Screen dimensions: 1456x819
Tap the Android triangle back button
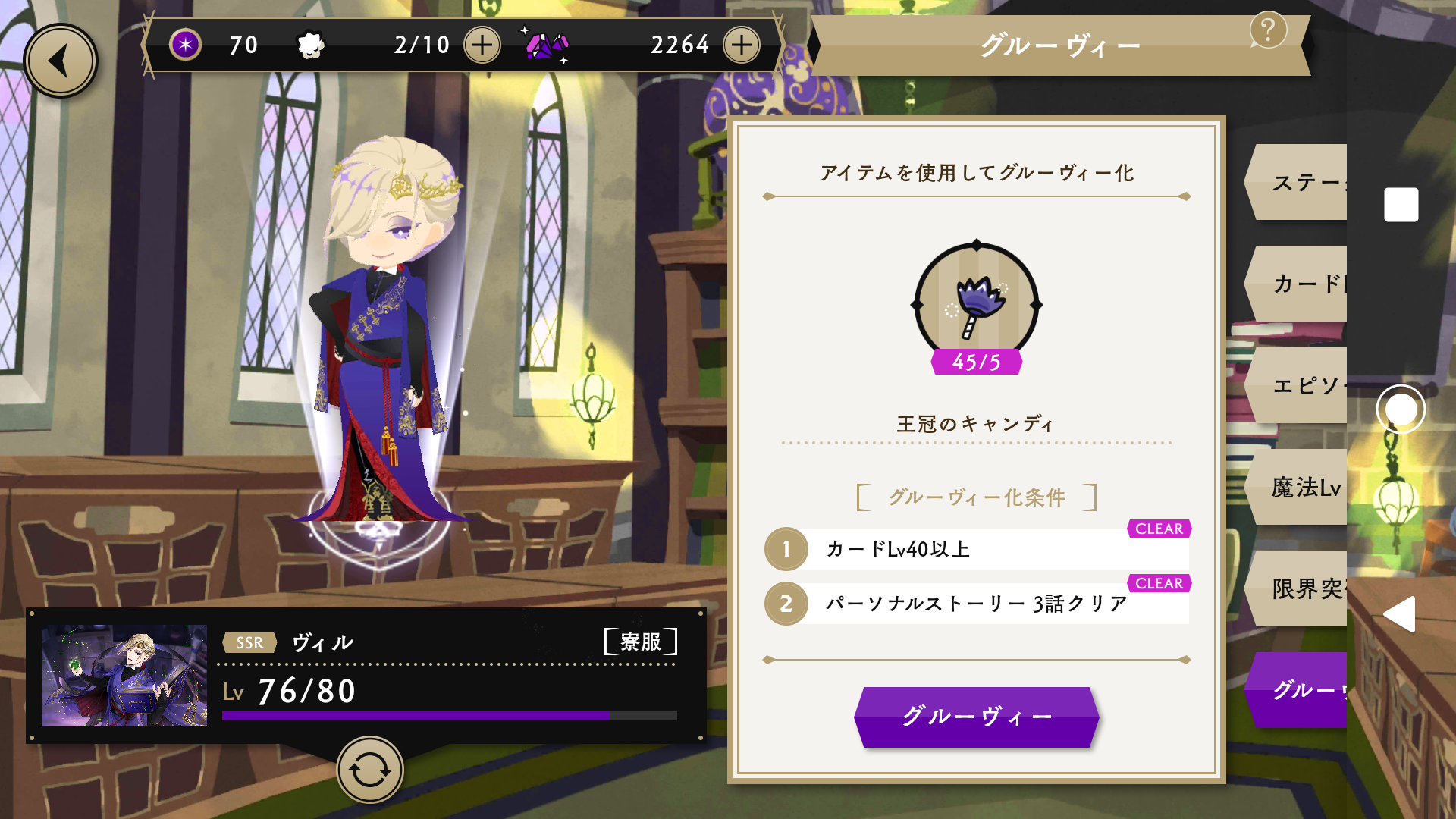[x=1400, y=614]
